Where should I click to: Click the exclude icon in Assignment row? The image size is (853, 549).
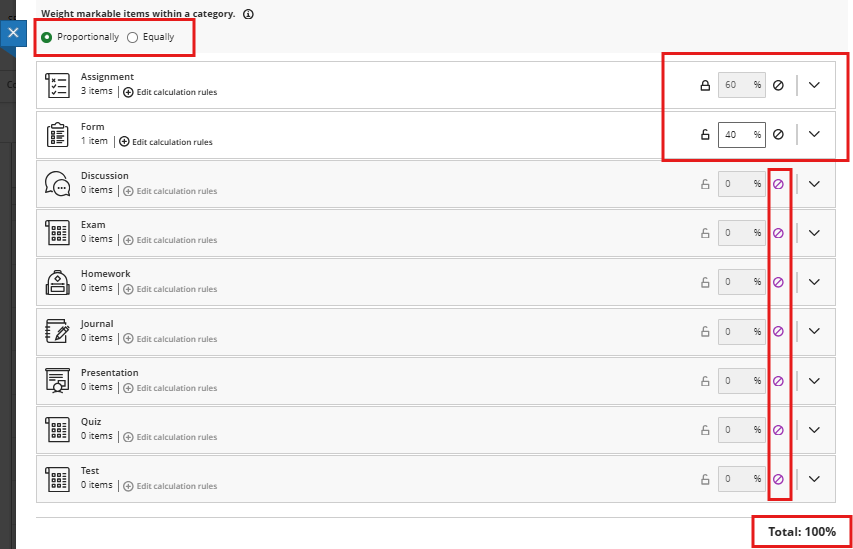point(778,85)
